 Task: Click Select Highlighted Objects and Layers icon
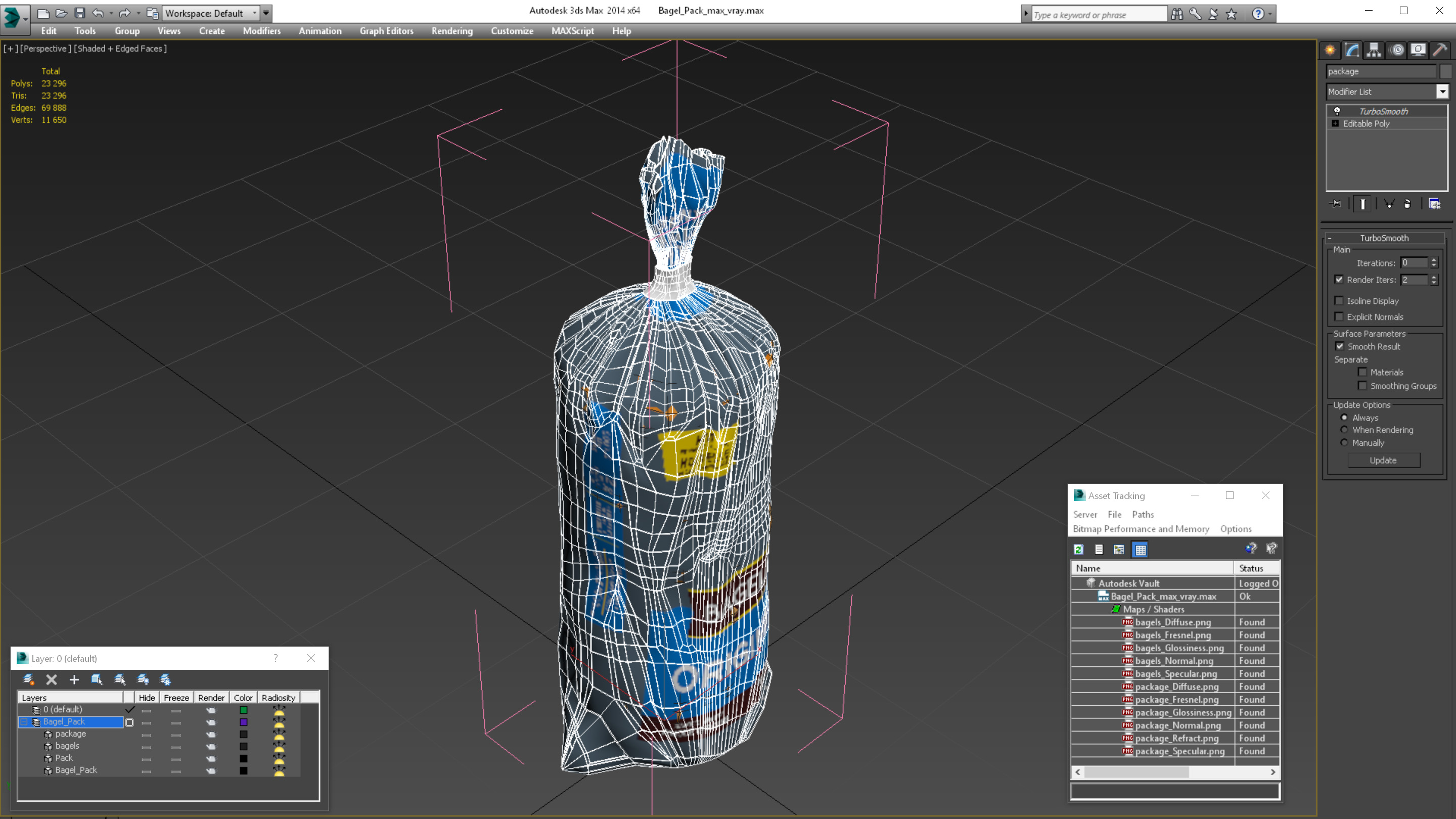[x=97, y=679]
